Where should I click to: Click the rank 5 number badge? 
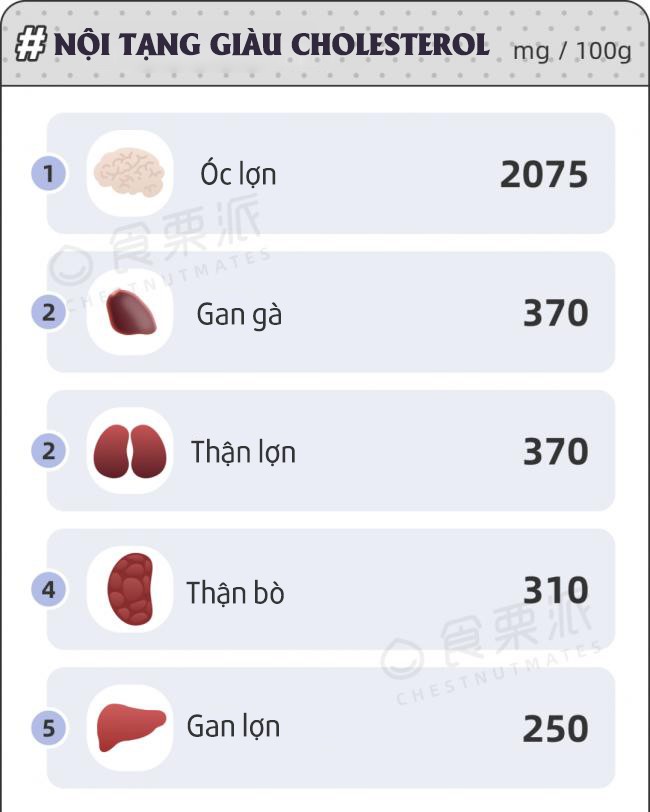click(48, 727)
